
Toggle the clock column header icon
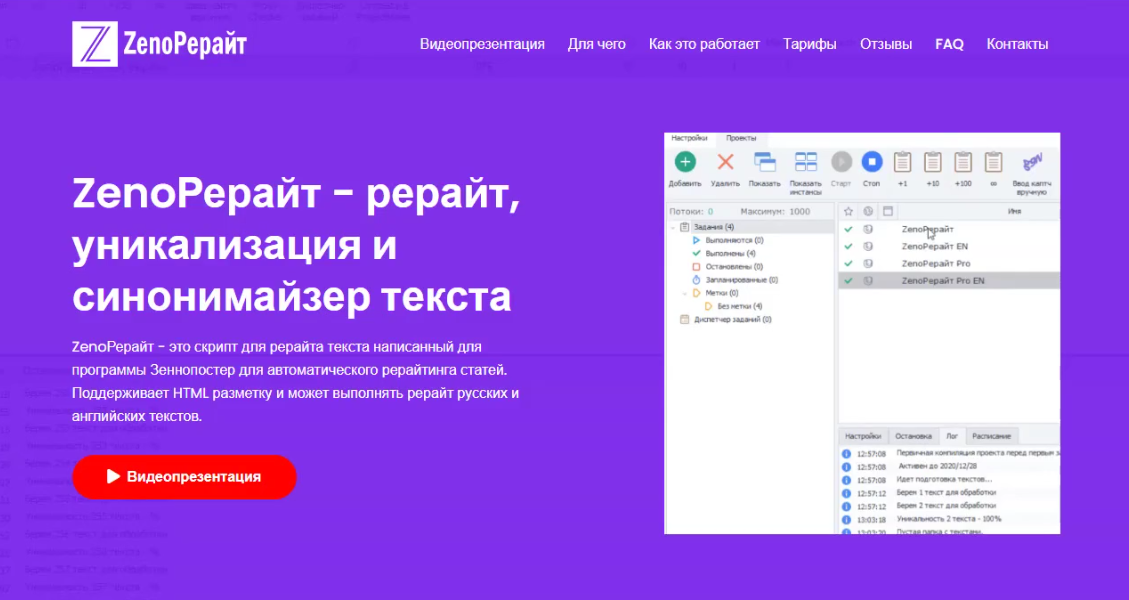coord(867,211)
